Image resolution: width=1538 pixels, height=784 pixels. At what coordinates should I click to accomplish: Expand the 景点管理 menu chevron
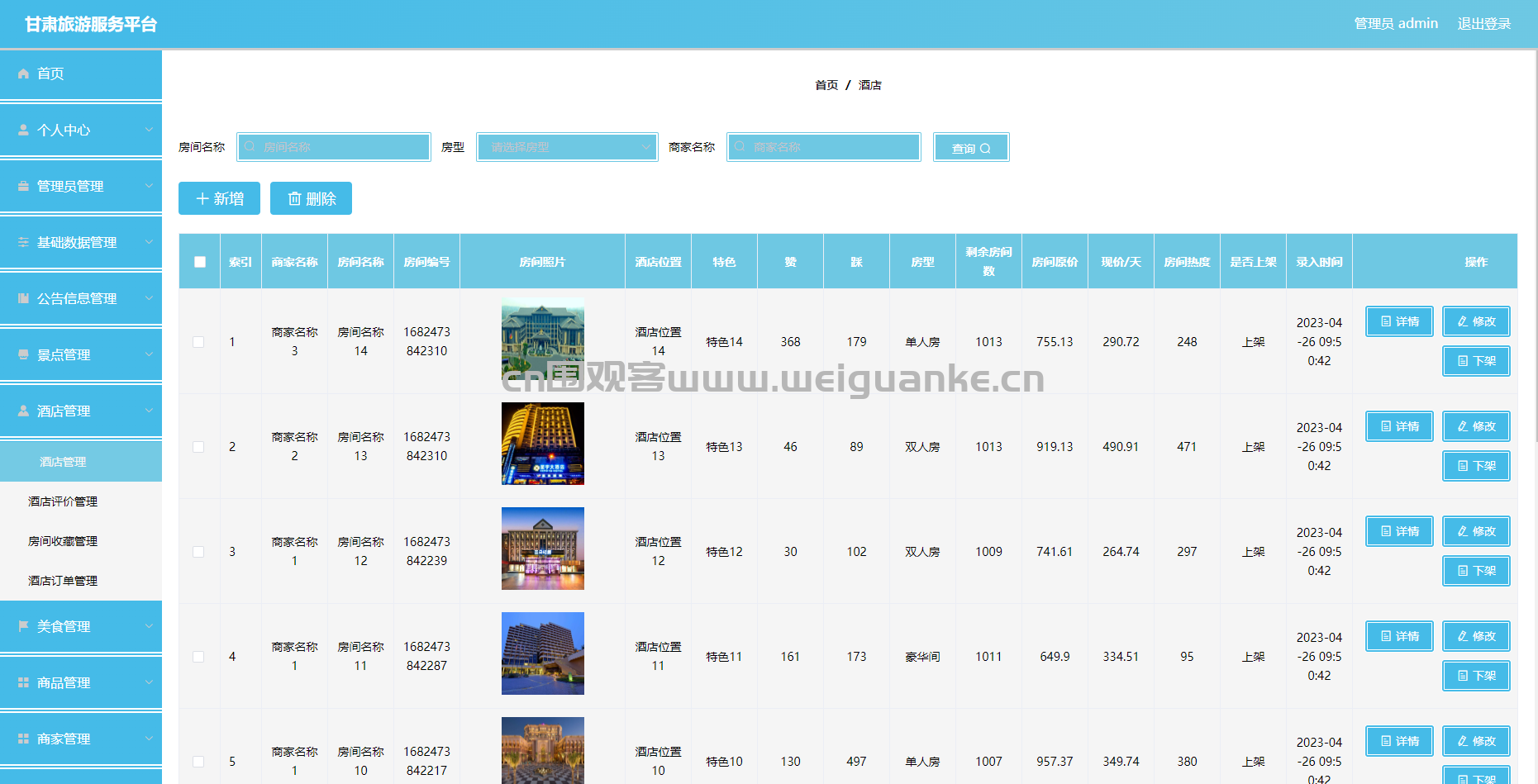(x=149, y=354)
